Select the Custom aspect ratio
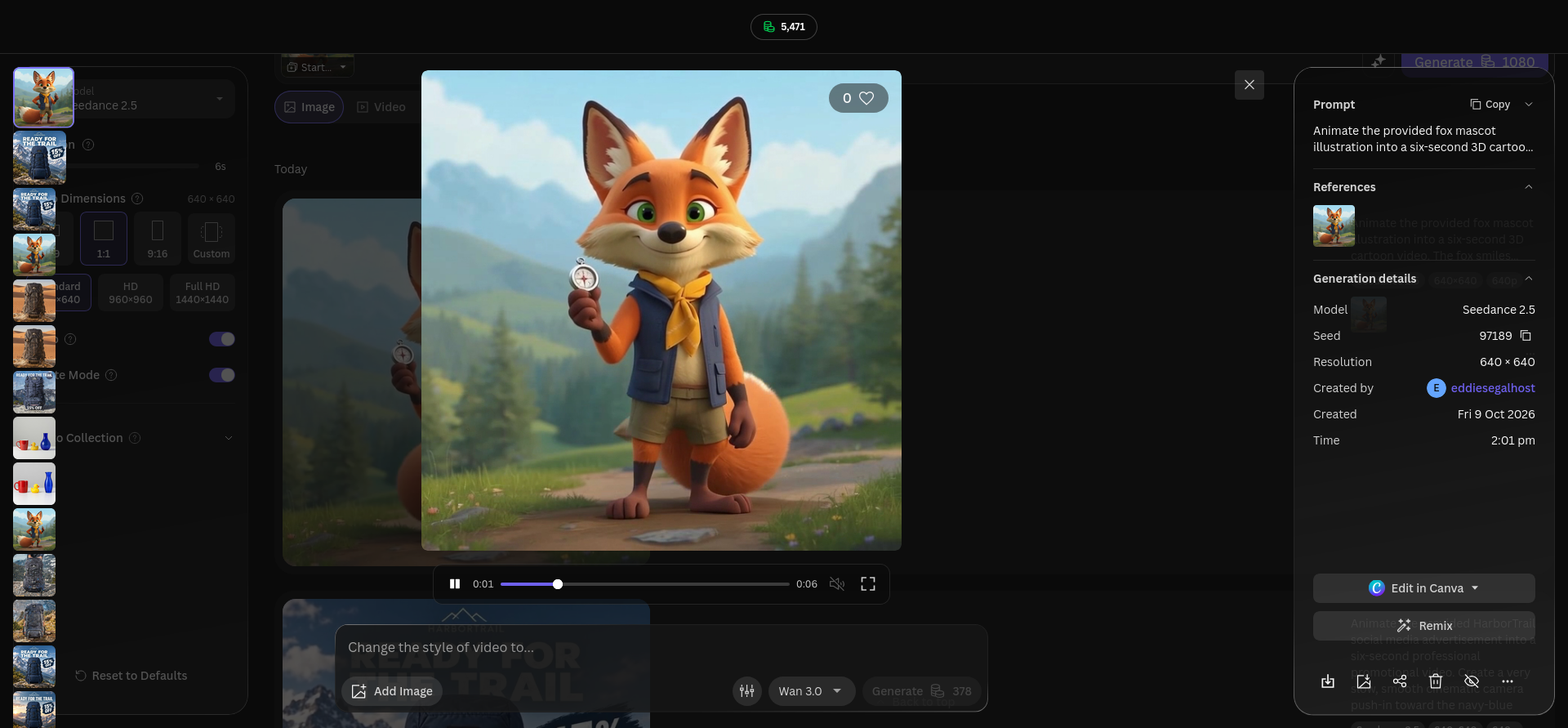1568x728 pixels. click(x=212, y=239)
